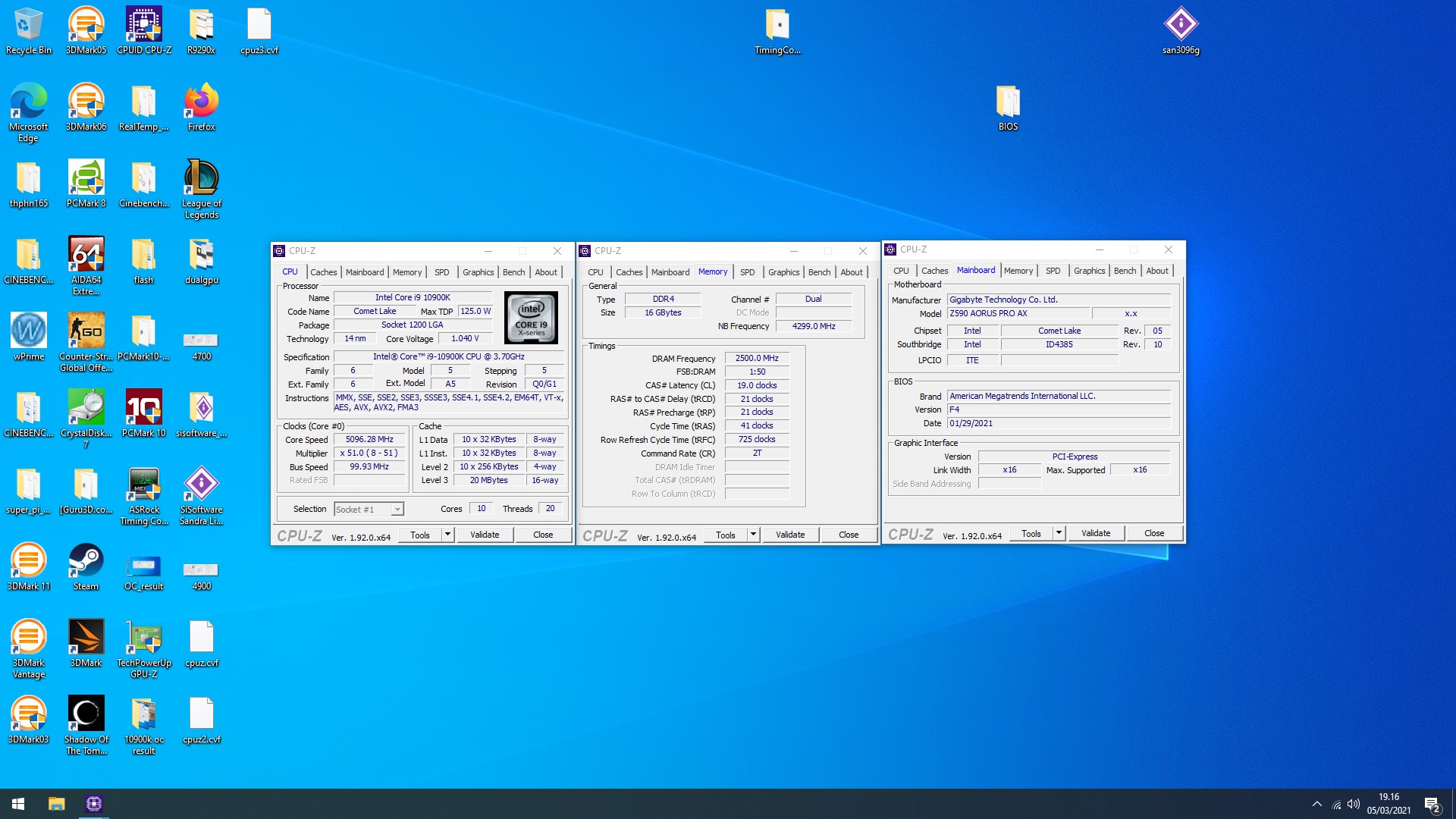Switch to SPD tab in Memory CPU-Z window
The height and width of the screenshot is (819, 1456).
(748, 272)
